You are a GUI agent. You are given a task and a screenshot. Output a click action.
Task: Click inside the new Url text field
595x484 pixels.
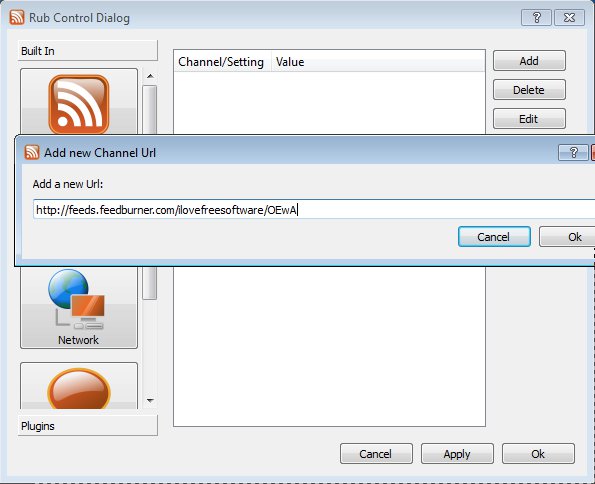pos(314,210)
